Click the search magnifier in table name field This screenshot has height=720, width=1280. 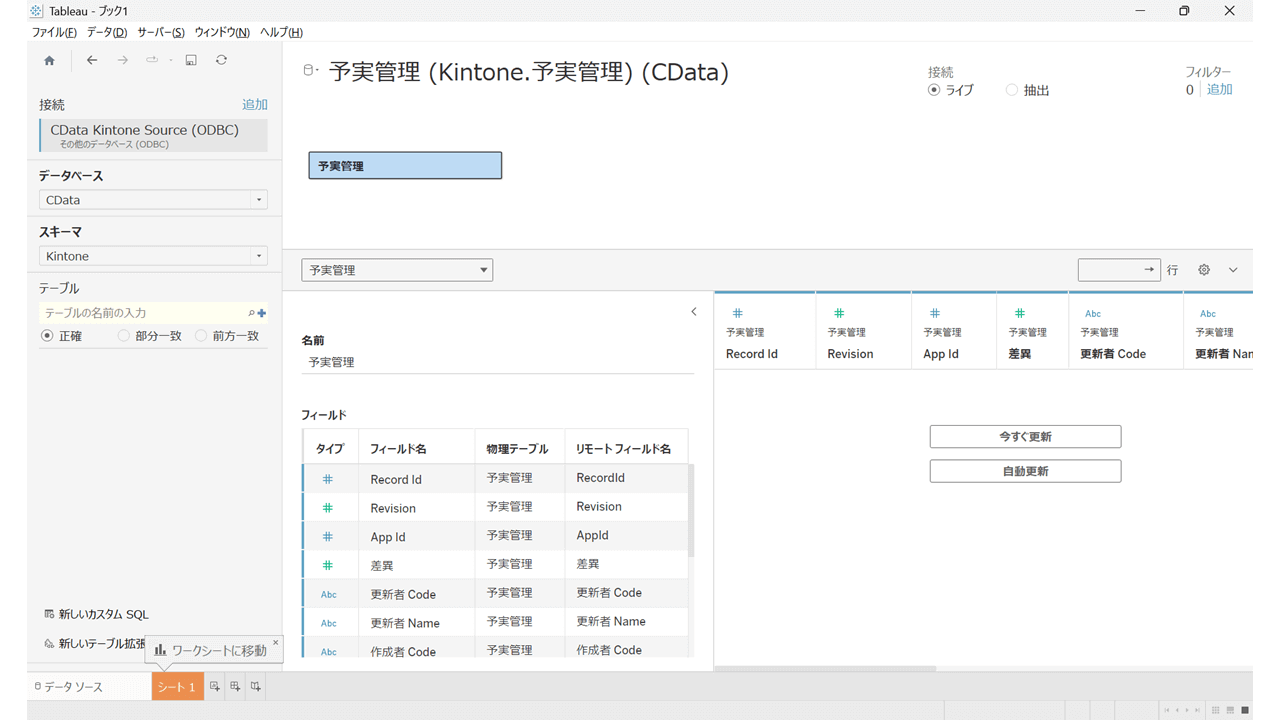pyautogui.click(x=251, y=313)
